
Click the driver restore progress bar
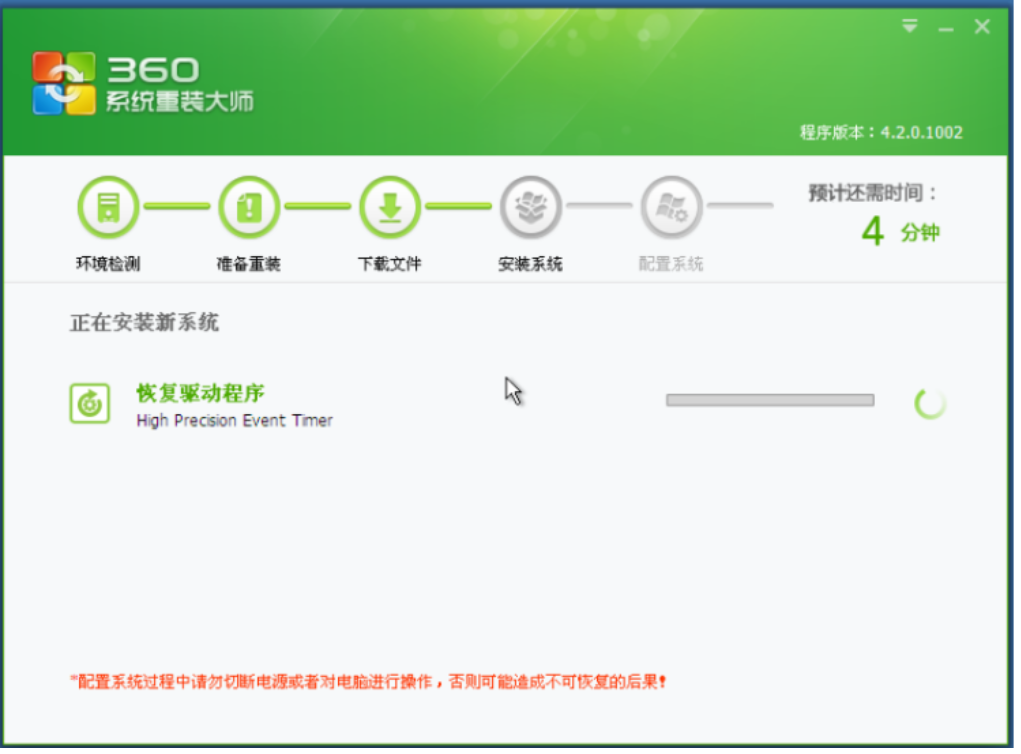(x=770, y=400)
